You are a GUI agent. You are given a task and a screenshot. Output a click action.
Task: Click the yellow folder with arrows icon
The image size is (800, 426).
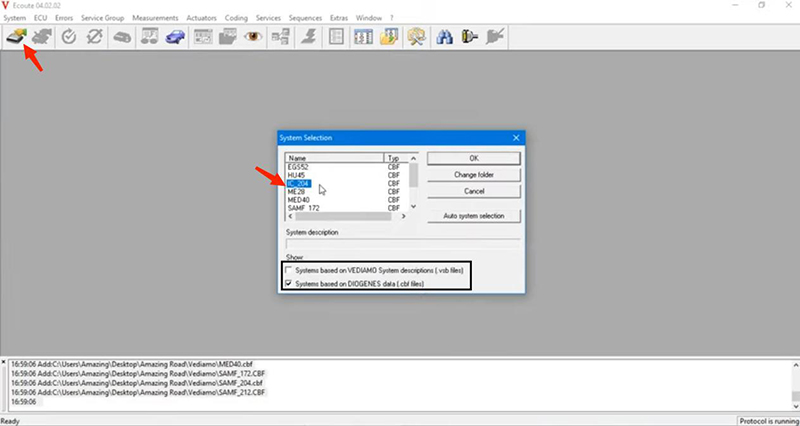(389, 37)
